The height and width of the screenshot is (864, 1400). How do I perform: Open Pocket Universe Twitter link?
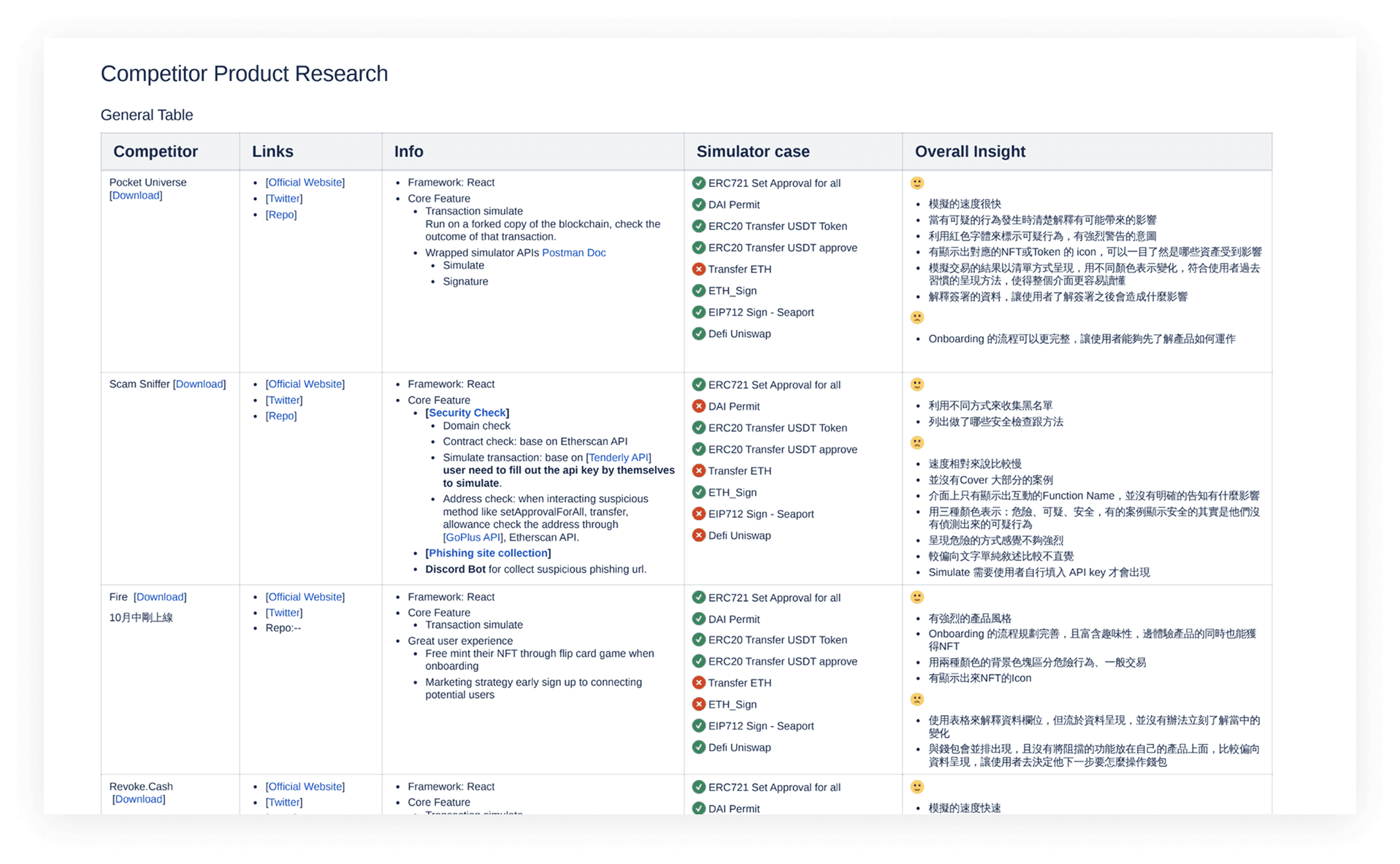(x=284, y=199)
